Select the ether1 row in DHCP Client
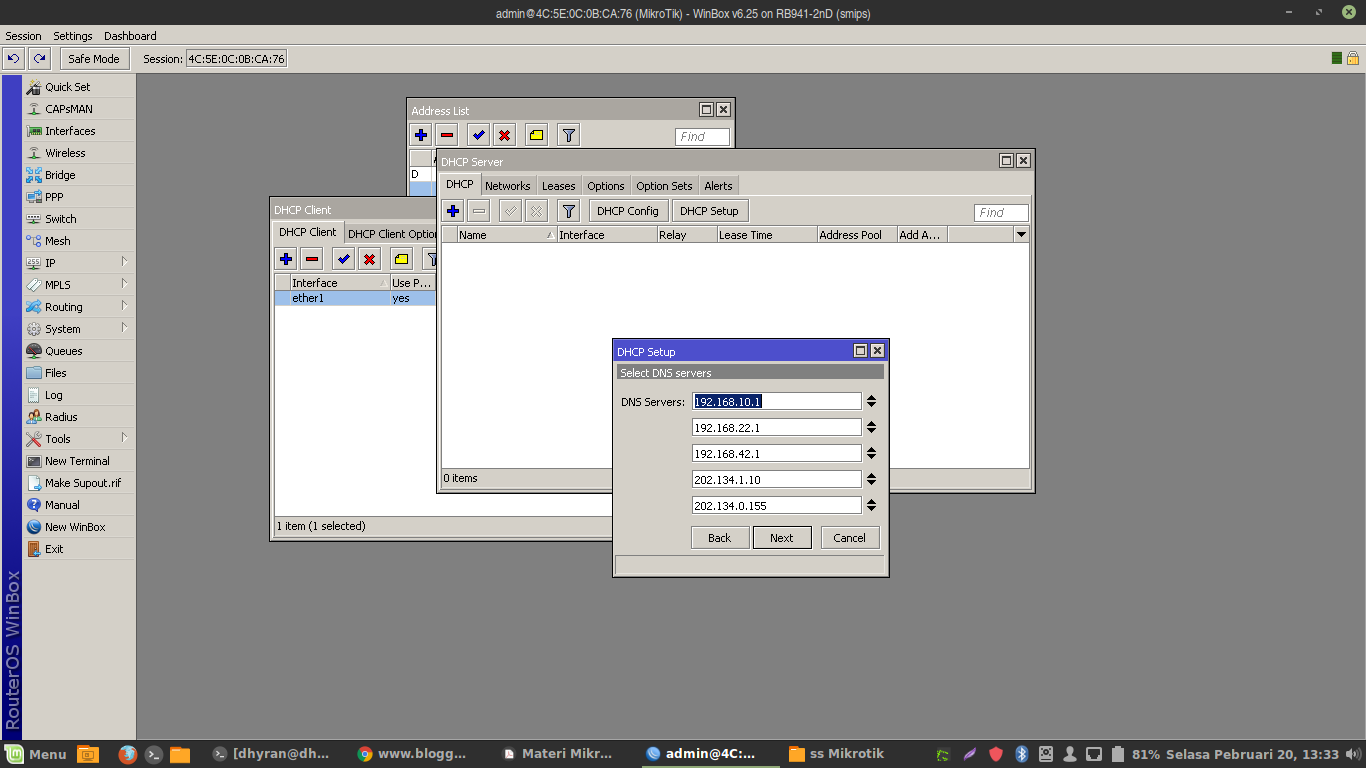This screenshot has width=1366, height=768. [355, 298]
